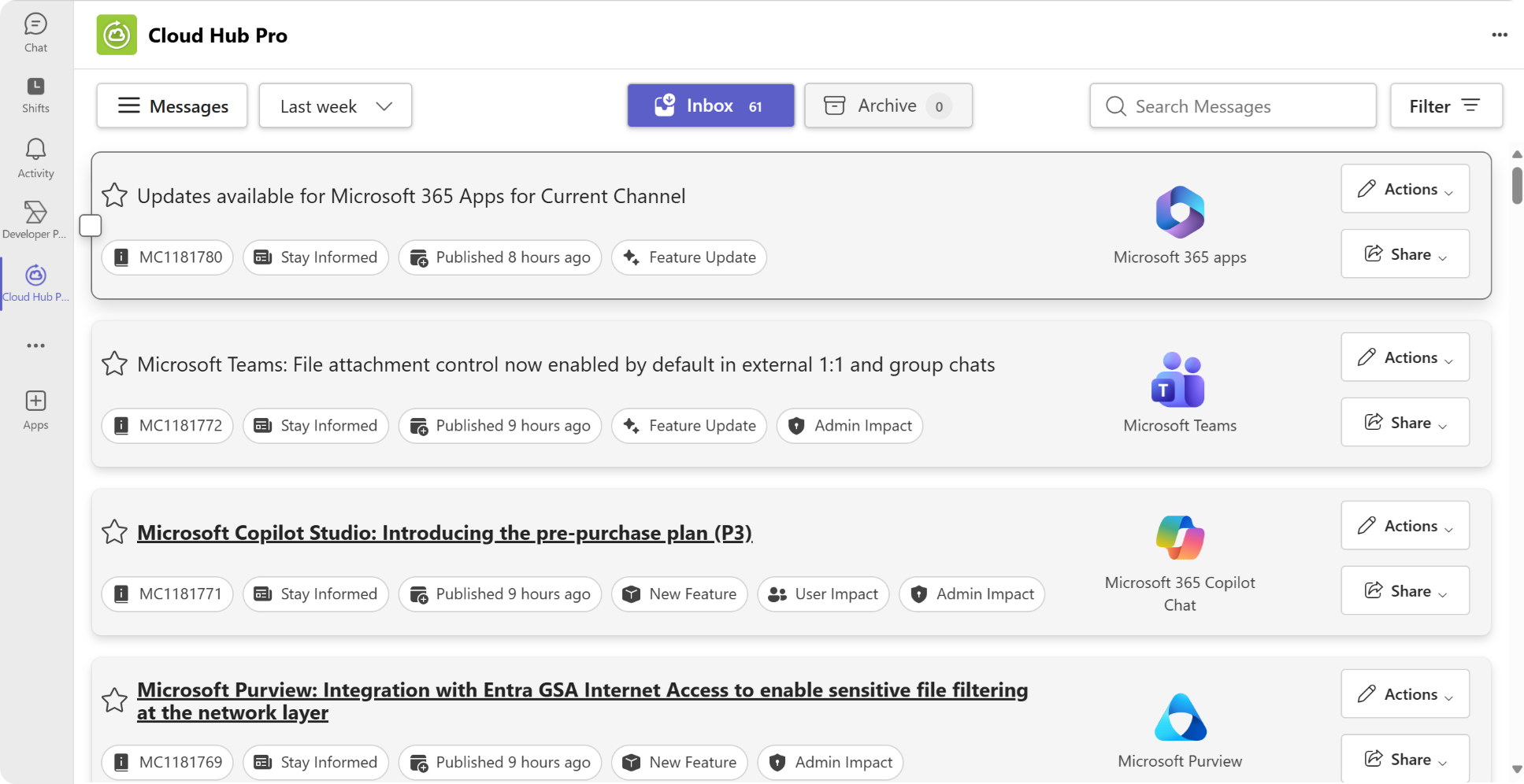
Task: Switch to the Archive tab
Action: point(888,105)
